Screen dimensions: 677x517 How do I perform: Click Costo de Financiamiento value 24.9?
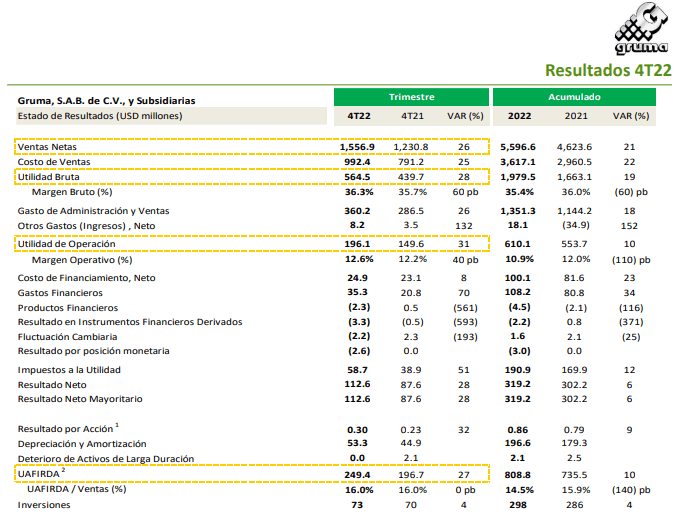click(357, 278)
